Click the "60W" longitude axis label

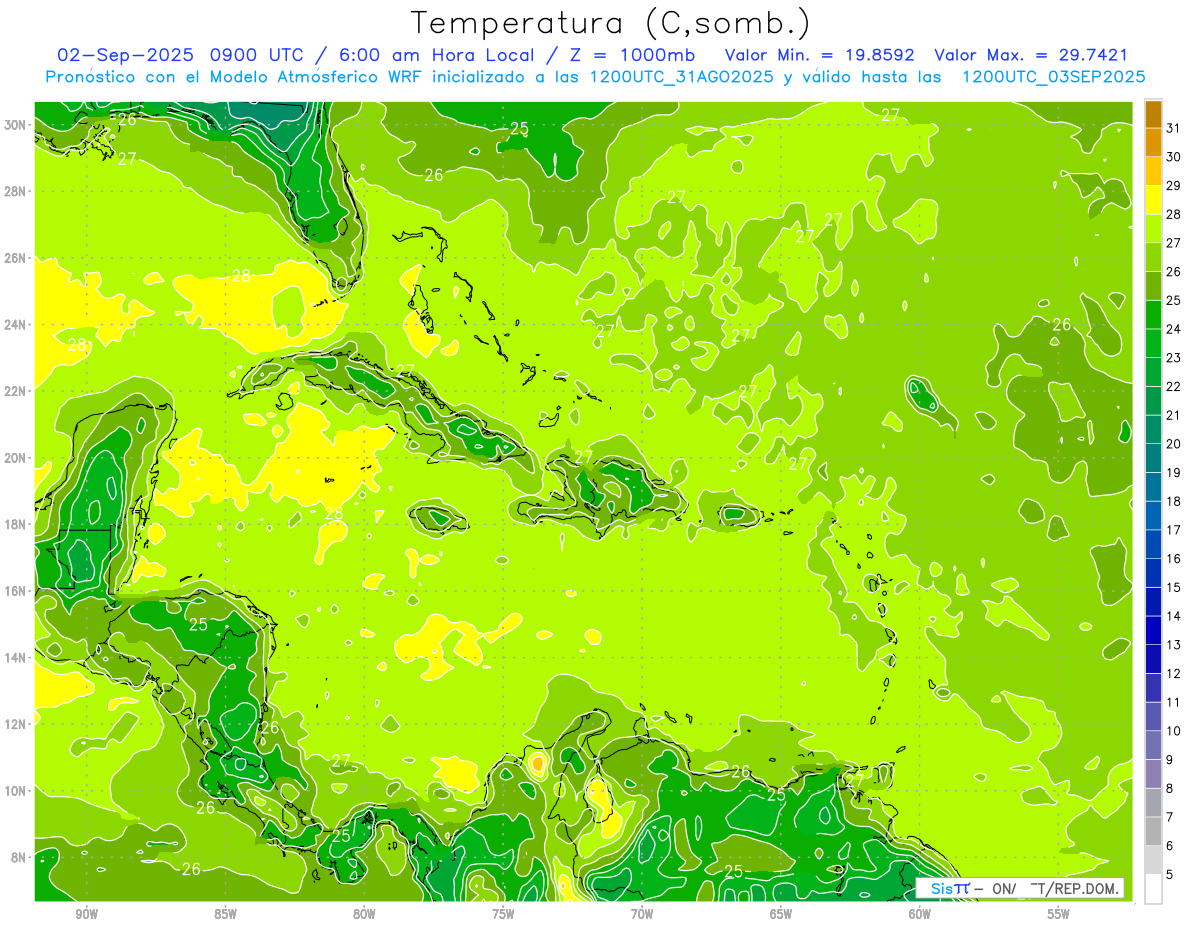pyautogui.click(x=920, y=914)
